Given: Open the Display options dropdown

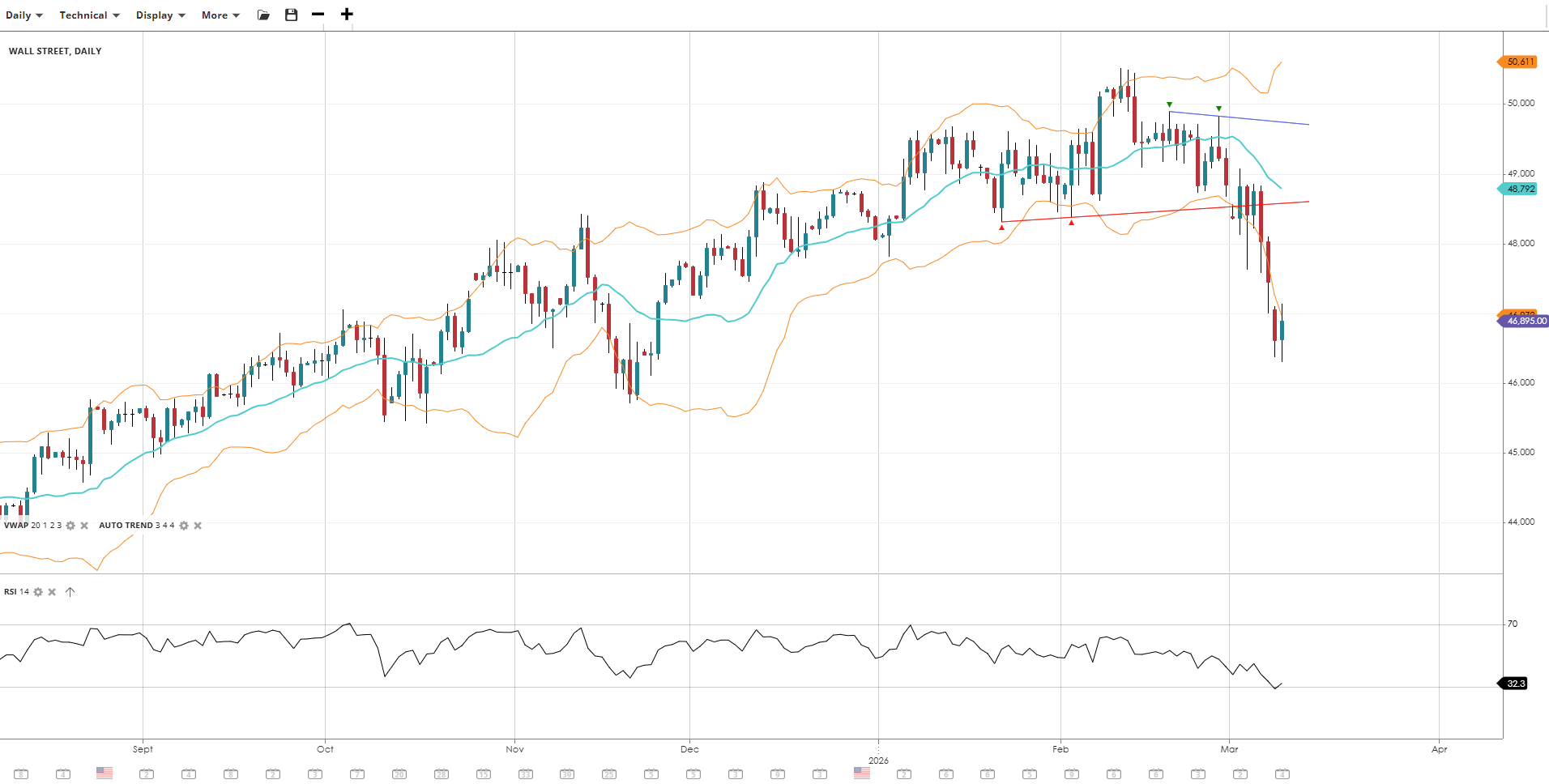Looking at the screenshot, I should click(x=160, y=15).
